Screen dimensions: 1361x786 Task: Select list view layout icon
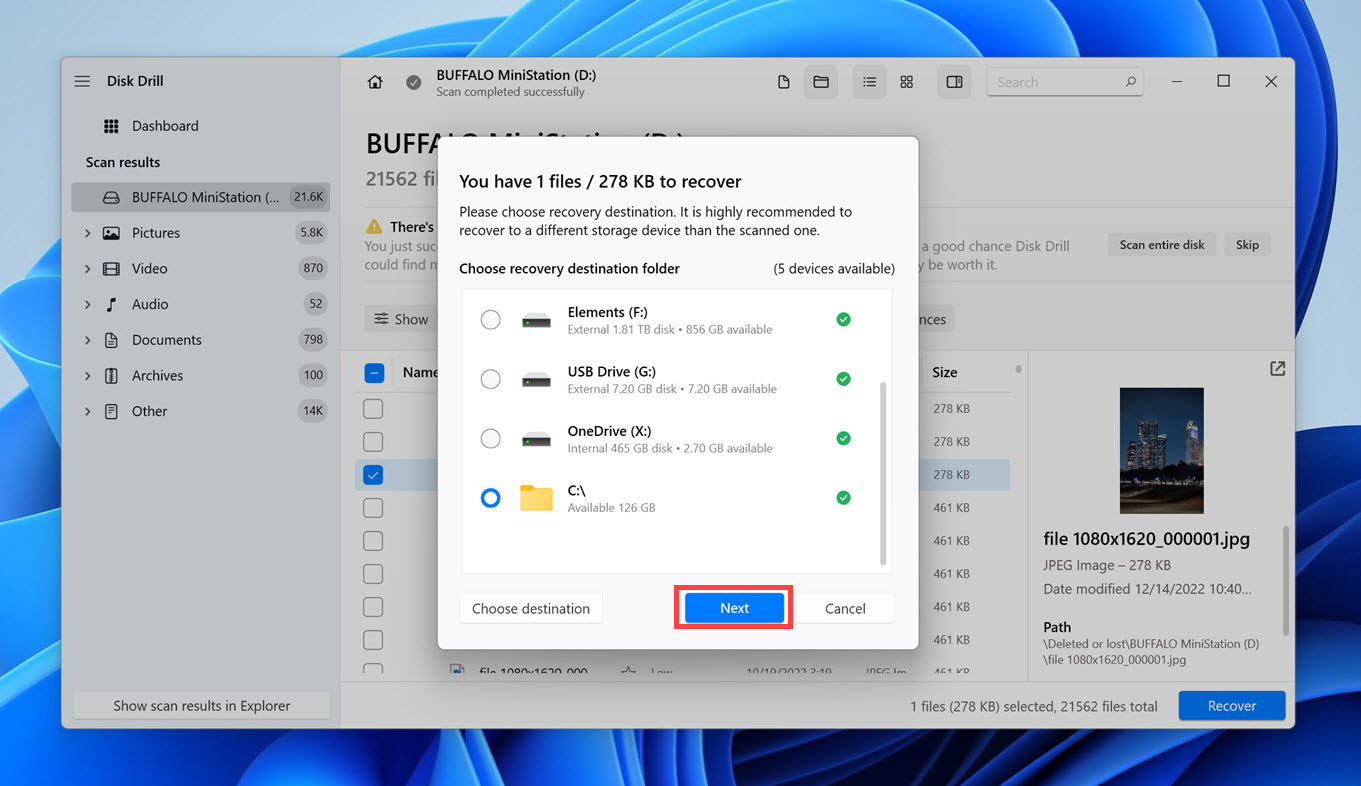point(869,82)
